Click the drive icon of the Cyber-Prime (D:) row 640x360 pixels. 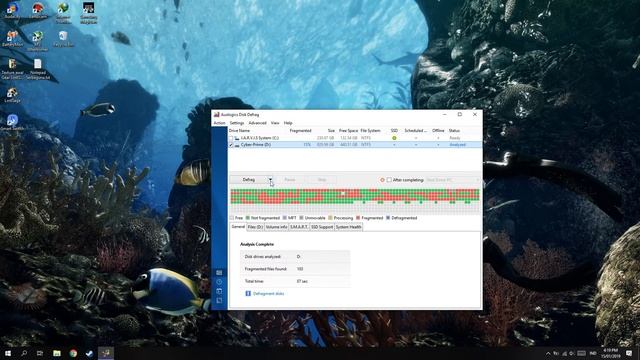point(237,145)
